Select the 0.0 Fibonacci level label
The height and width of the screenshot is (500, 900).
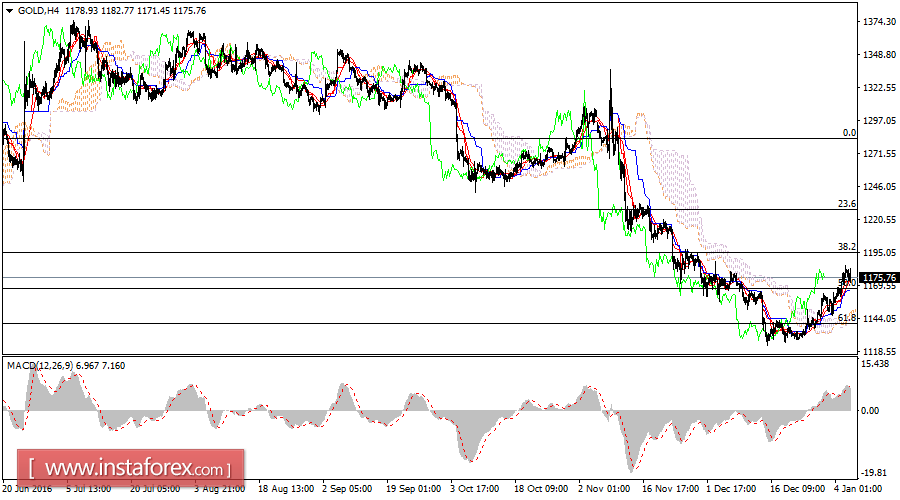click(x=849, y=133)
